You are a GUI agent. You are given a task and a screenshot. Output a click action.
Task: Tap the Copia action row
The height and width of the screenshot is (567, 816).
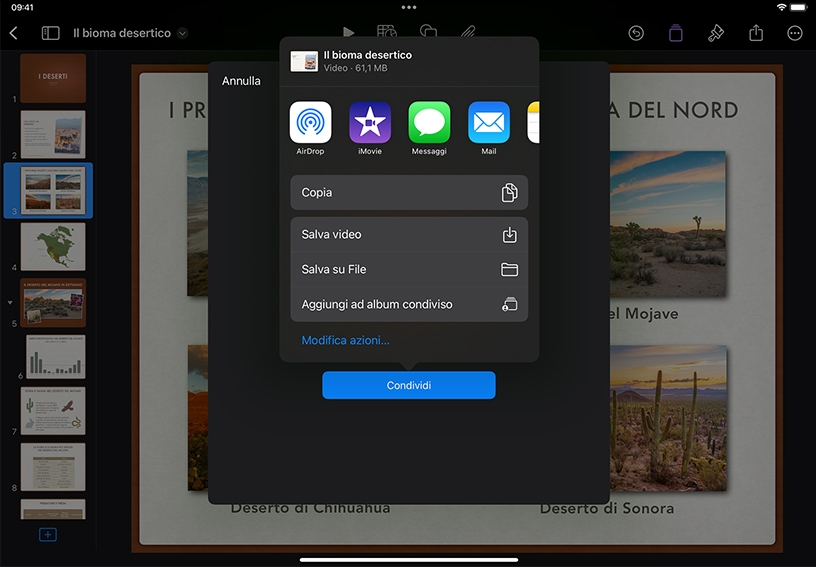coord(409,192)
